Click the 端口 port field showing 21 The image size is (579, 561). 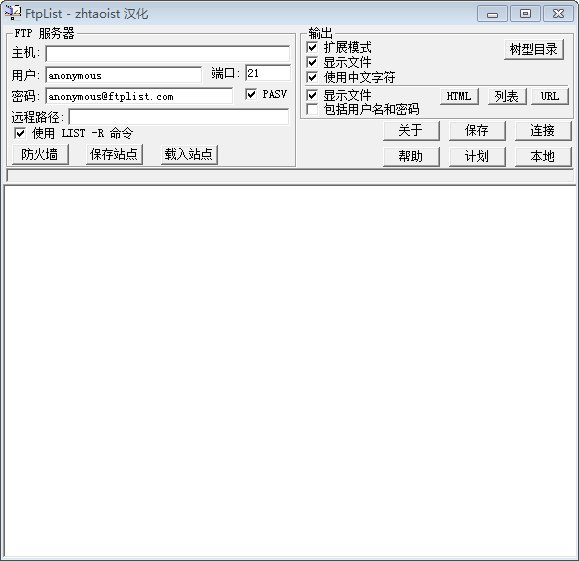pyautogui.click(x=268, y=73)
